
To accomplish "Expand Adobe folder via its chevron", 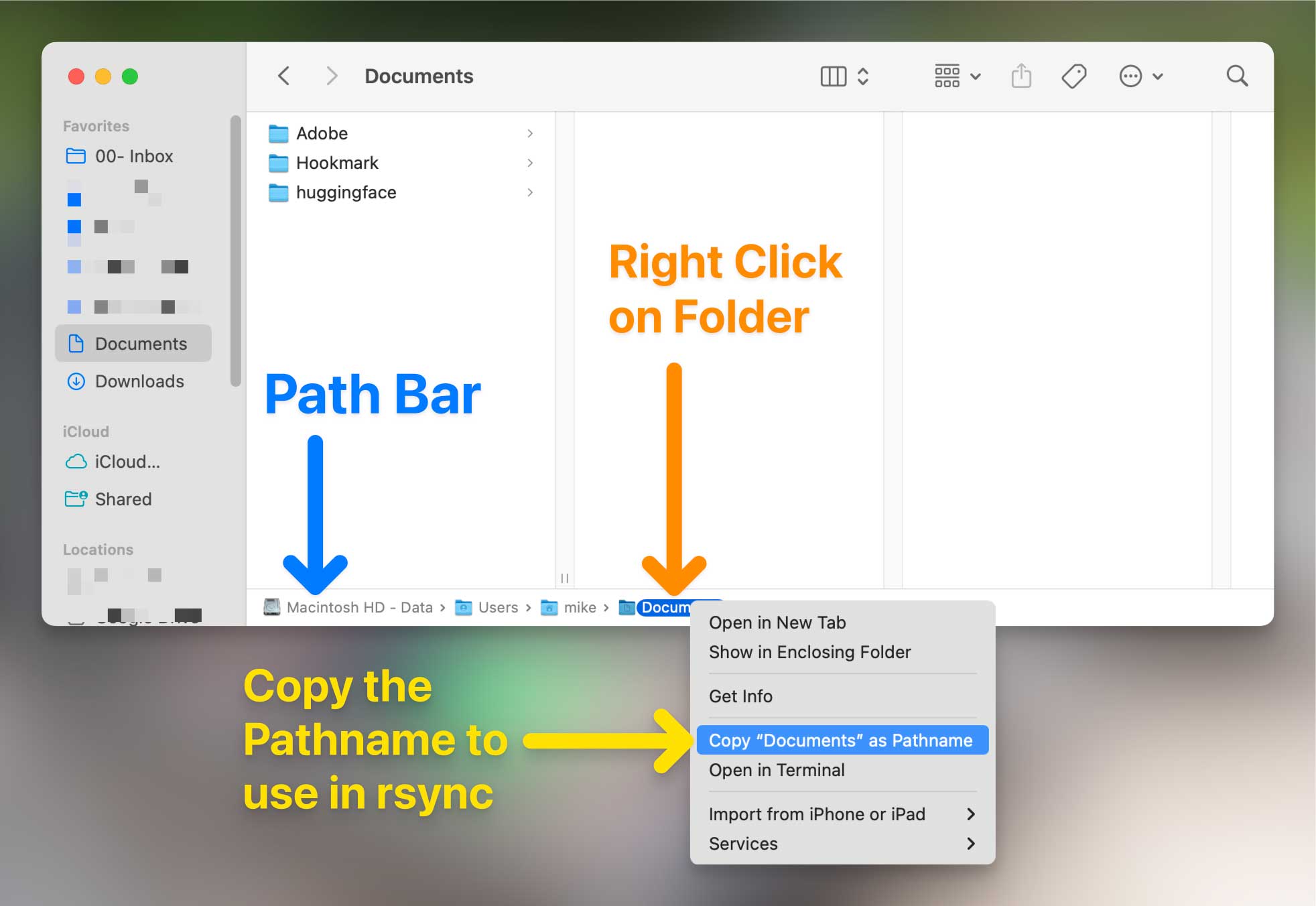I will click(x=530, y=133).
